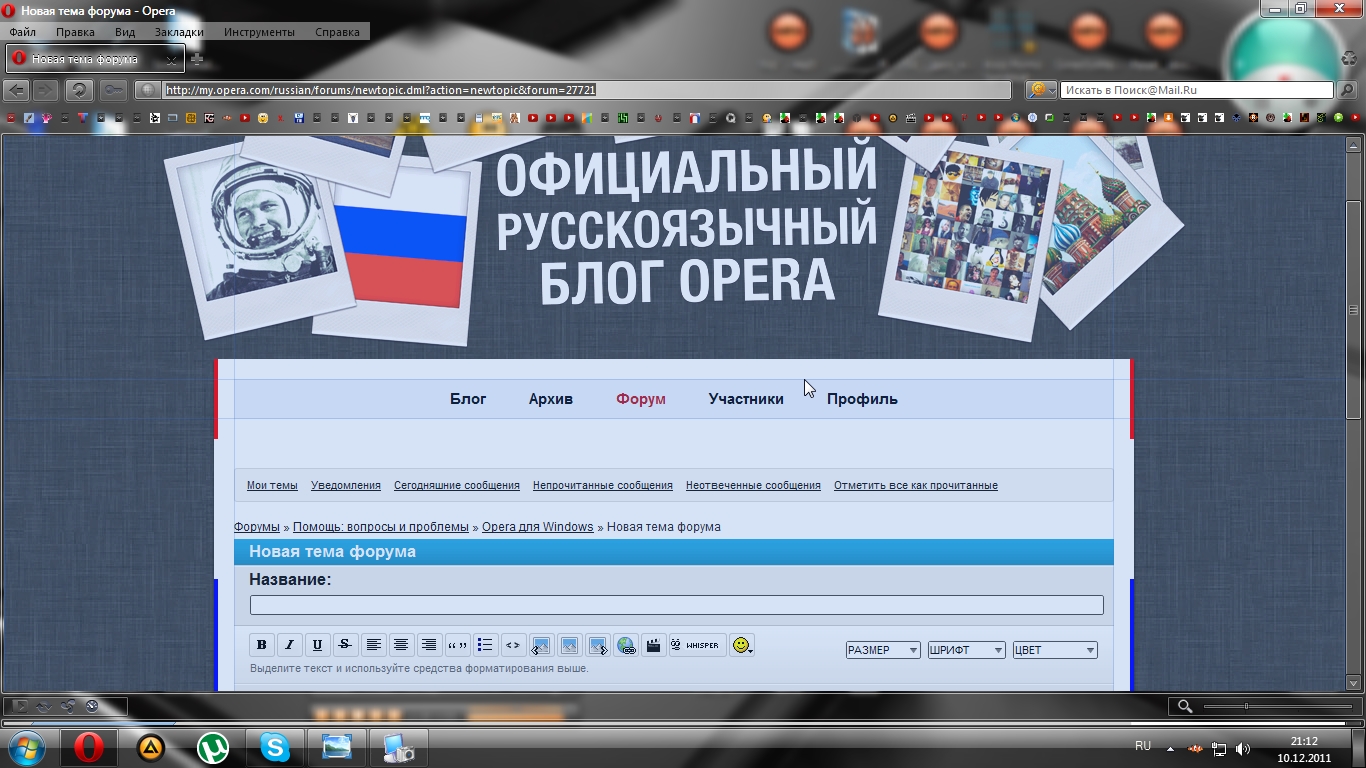This screenshot has height=768, width=1366.
Task: Open the Сегодняшние сообщения link
Action: tap(457, 485)
